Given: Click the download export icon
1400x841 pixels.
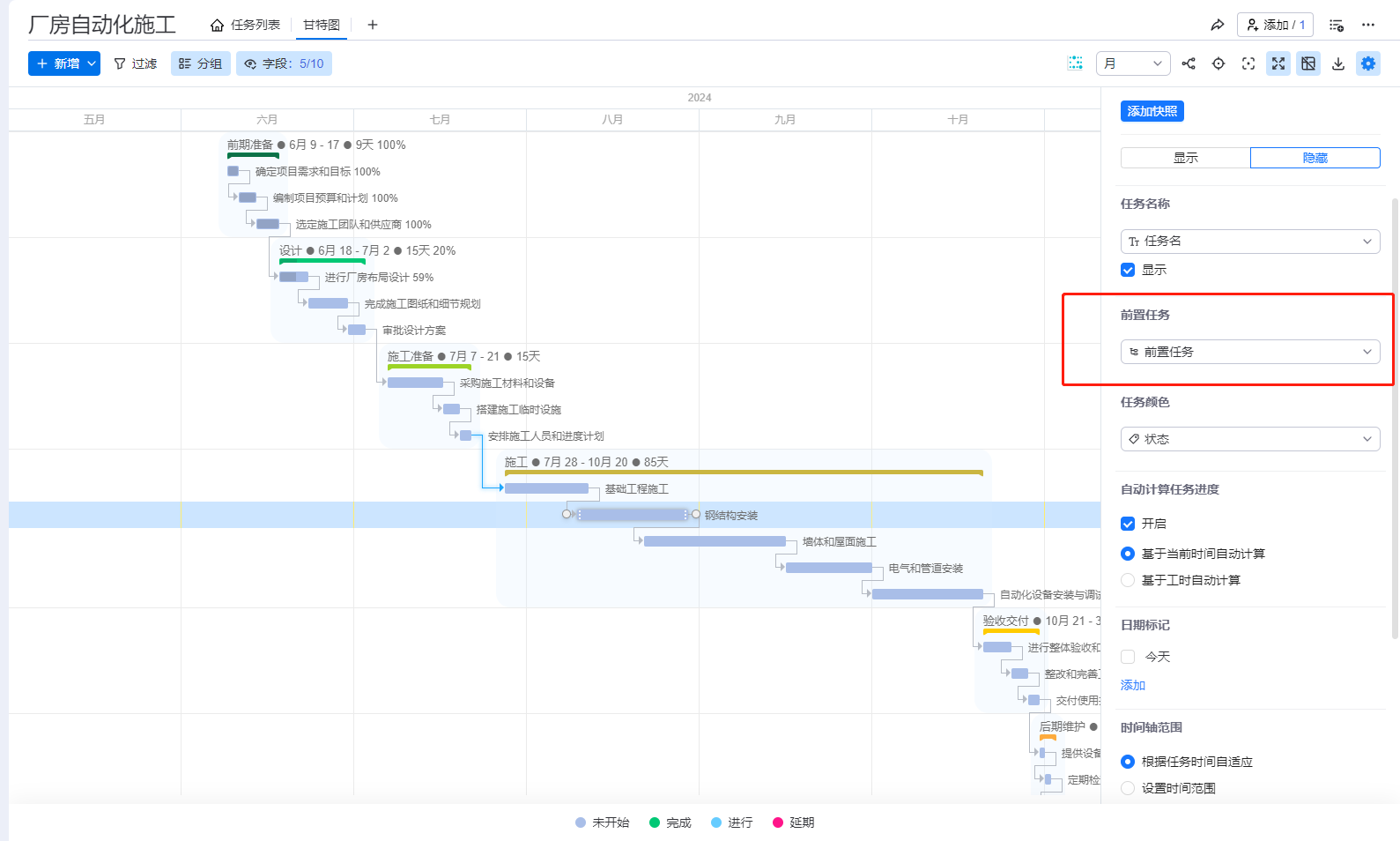Looking at the screenshot, I should [x=1338, y=63].
